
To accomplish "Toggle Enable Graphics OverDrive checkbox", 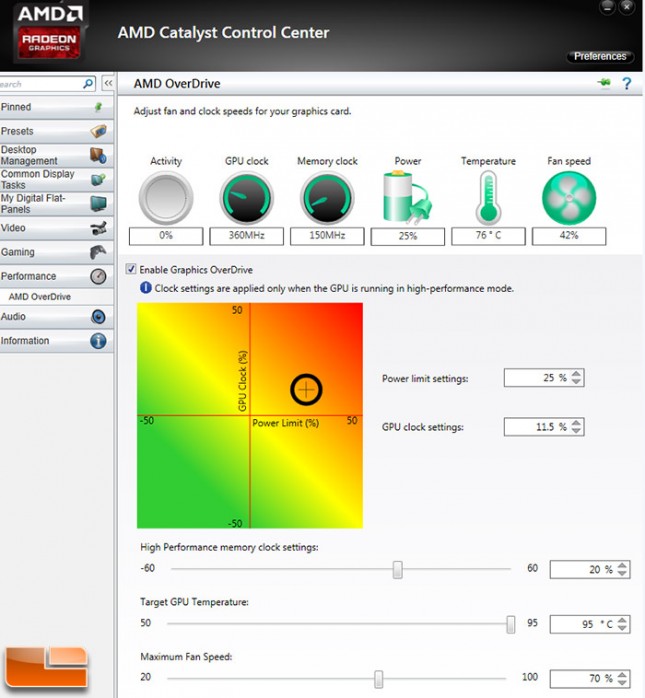I will (131, 269).
